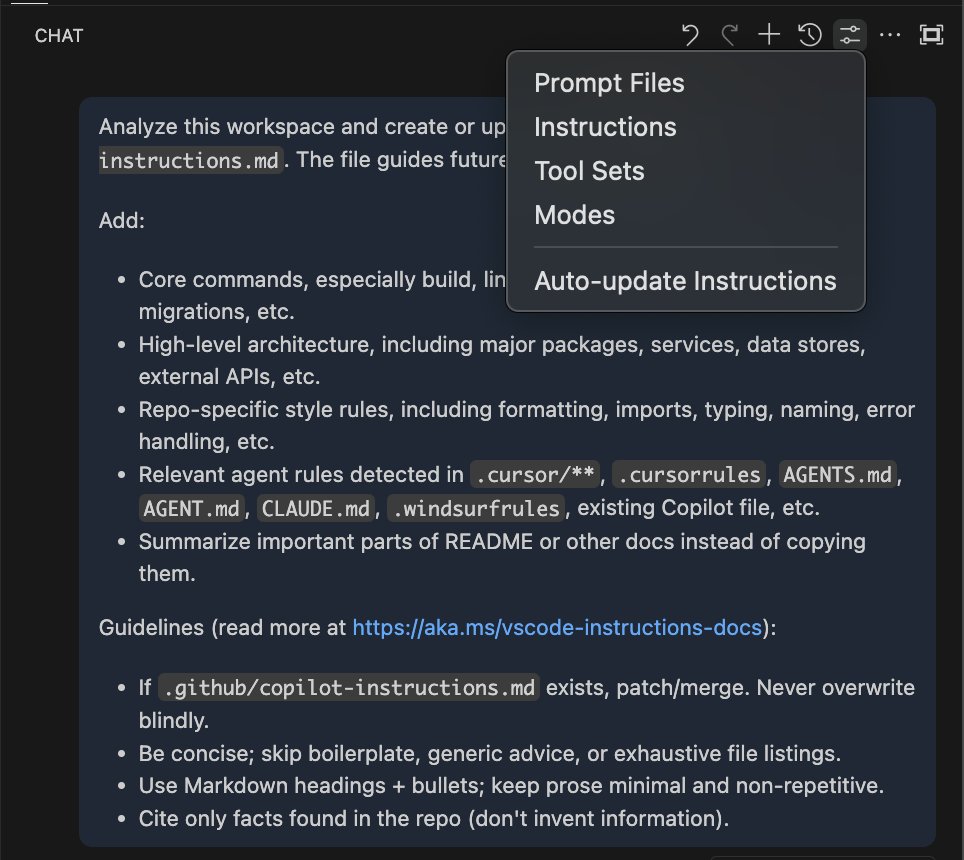This screenshot has width=964, height=860.
Task: Click the 'Use Markdown headings + bullets' line
Action: coord(511,786)
